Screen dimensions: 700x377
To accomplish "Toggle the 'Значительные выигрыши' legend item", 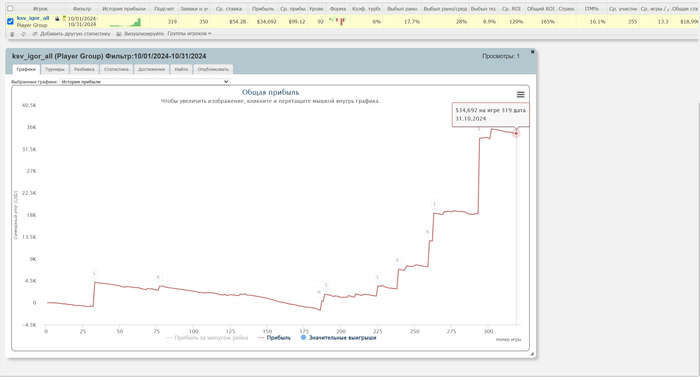I will coord(338,338).
